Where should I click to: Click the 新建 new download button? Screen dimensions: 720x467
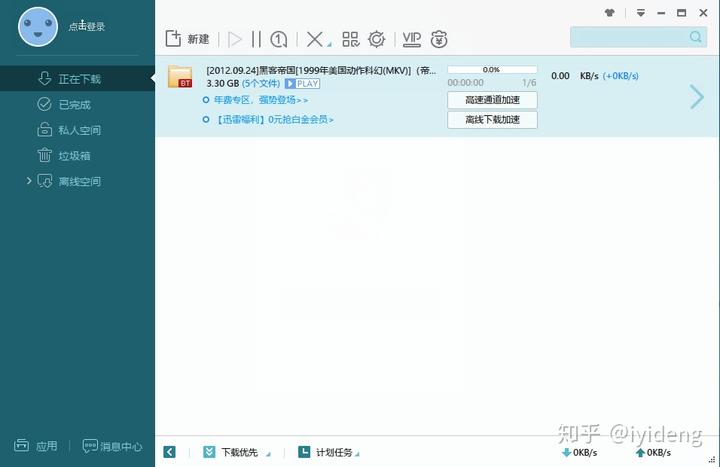(187, 39)
